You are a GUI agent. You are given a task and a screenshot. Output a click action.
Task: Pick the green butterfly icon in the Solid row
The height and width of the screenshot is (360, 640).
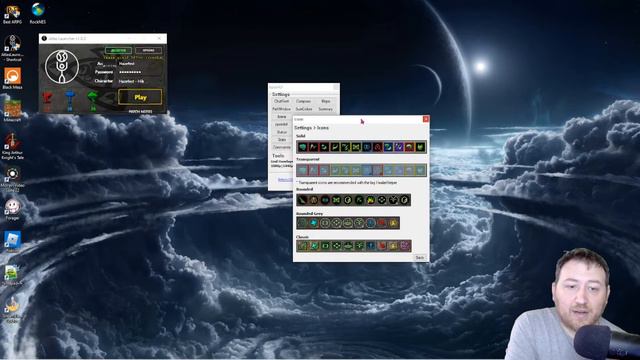tap(356, 147)
